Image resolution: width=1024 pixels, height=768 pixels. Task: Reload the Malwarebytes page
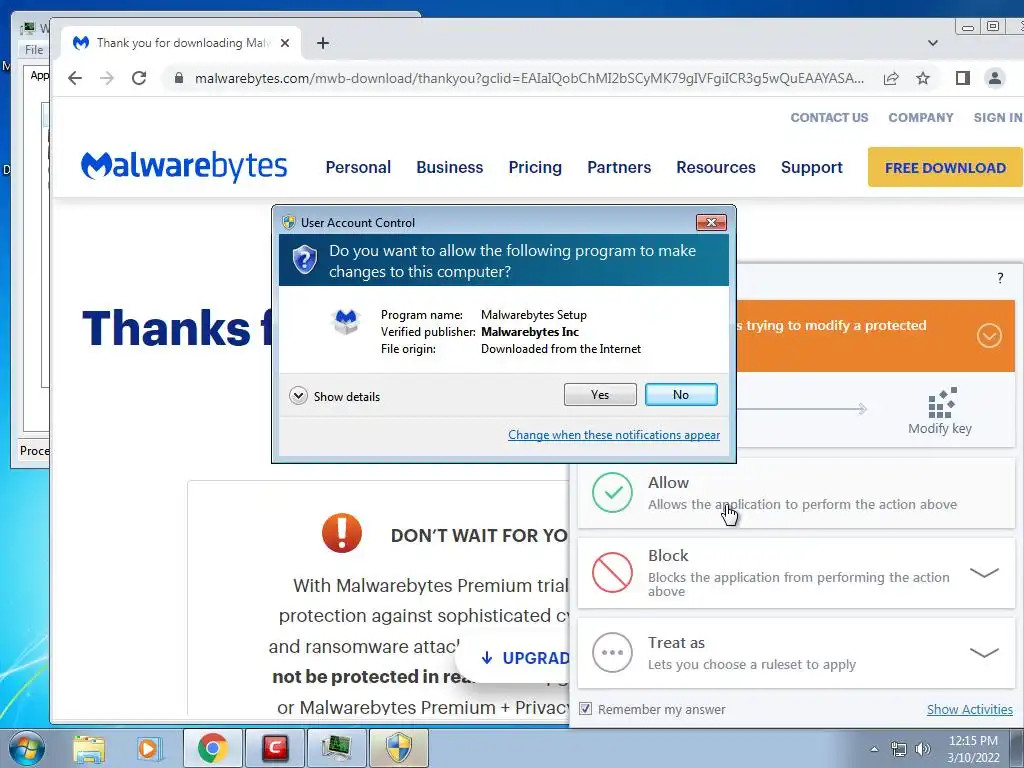tap(139, 78)
